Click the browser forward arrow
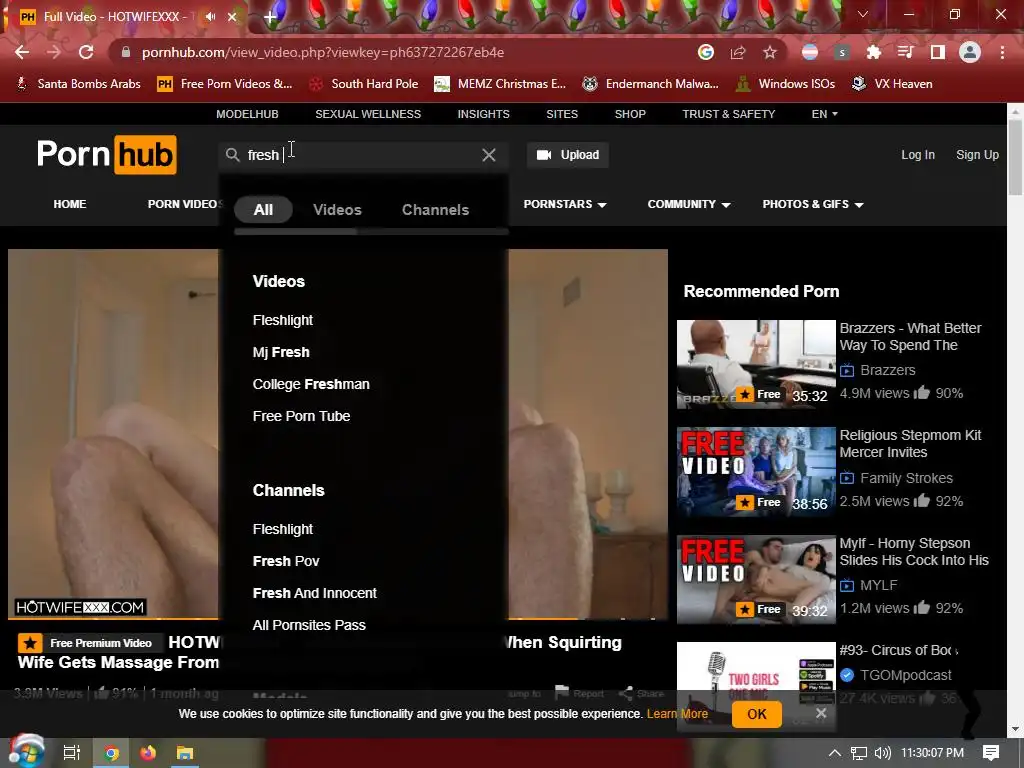1024x768 pixels. click(54, 52)
